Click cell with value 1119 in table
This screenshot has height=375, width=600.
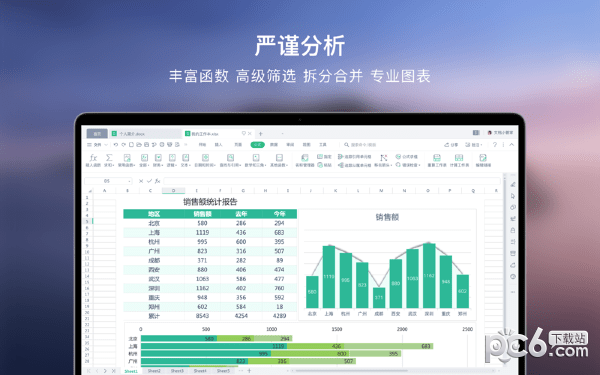(202, 232)
